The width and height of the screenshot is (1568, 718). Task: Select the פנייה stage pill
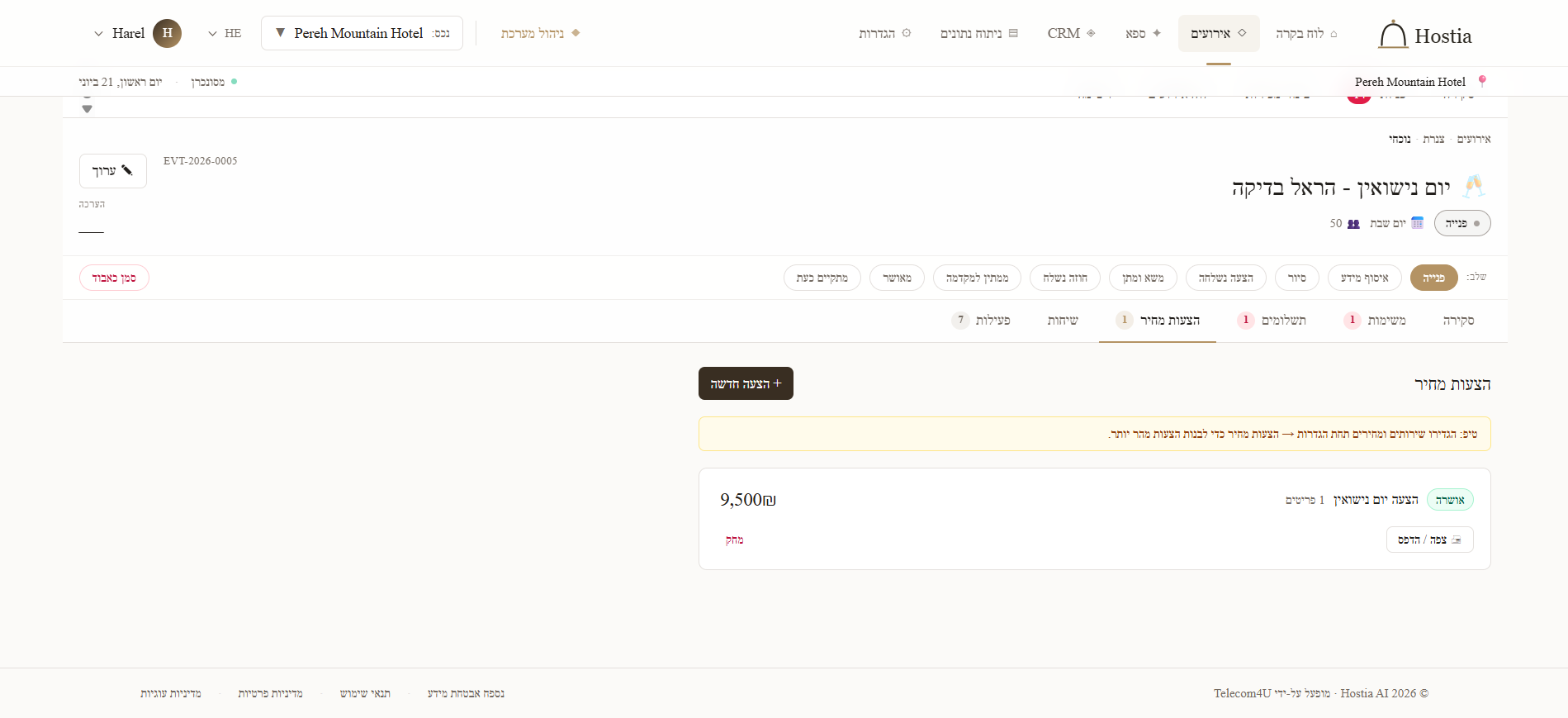(x=1434, y=278)
